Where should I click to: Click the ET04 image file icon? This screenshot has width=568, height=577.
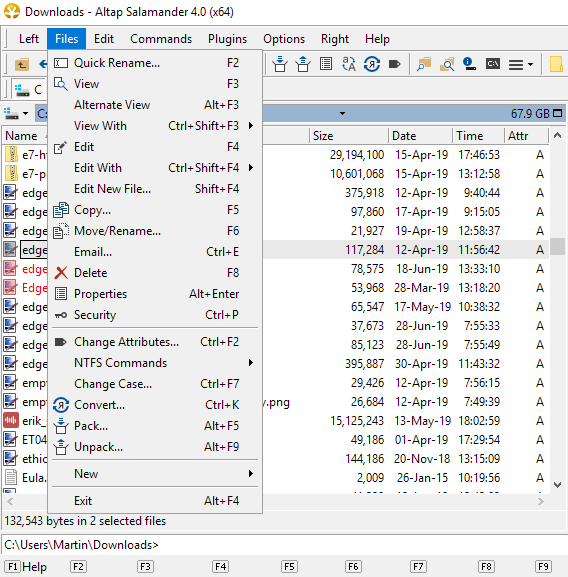[10, 439]
